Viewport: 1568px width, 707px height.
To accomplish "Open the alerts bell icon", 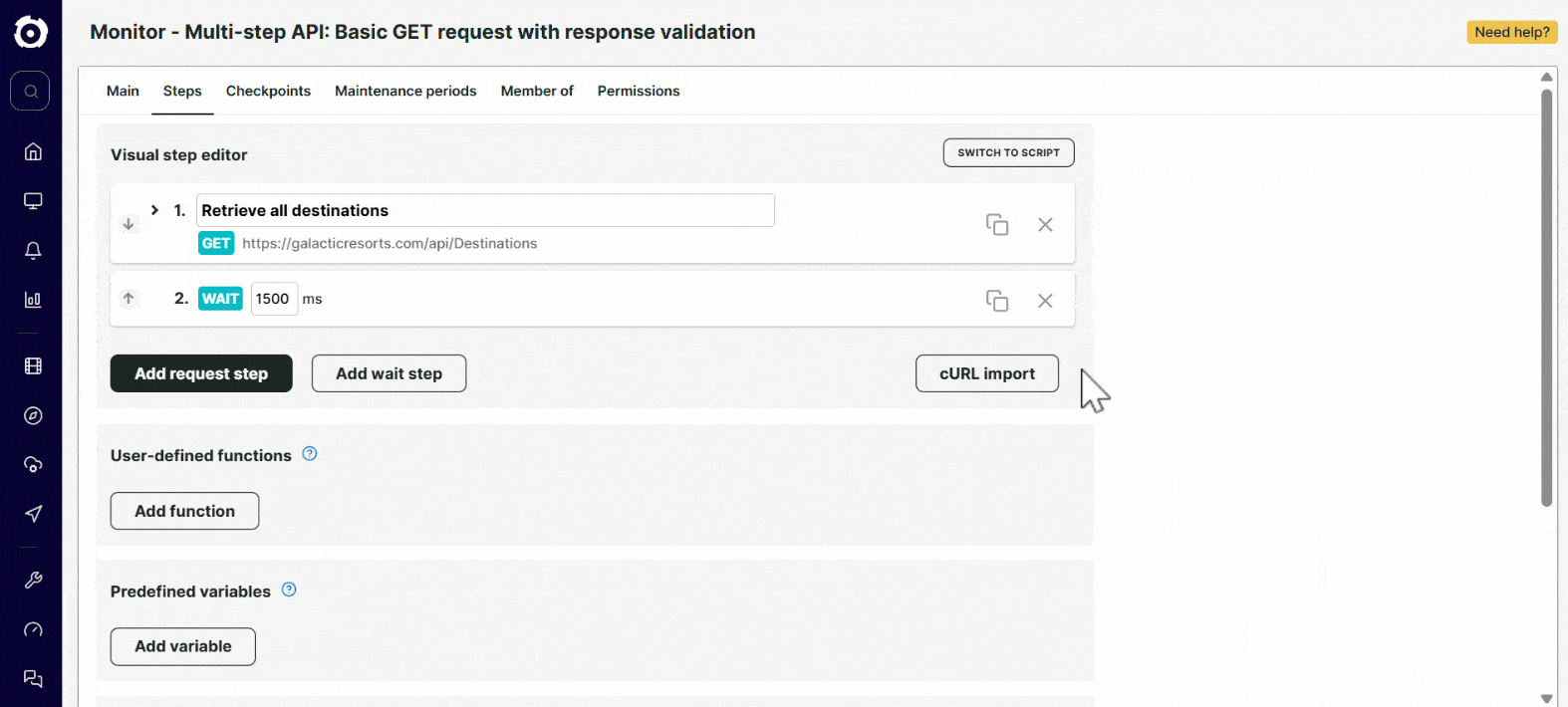I will [x=33, y=250].
